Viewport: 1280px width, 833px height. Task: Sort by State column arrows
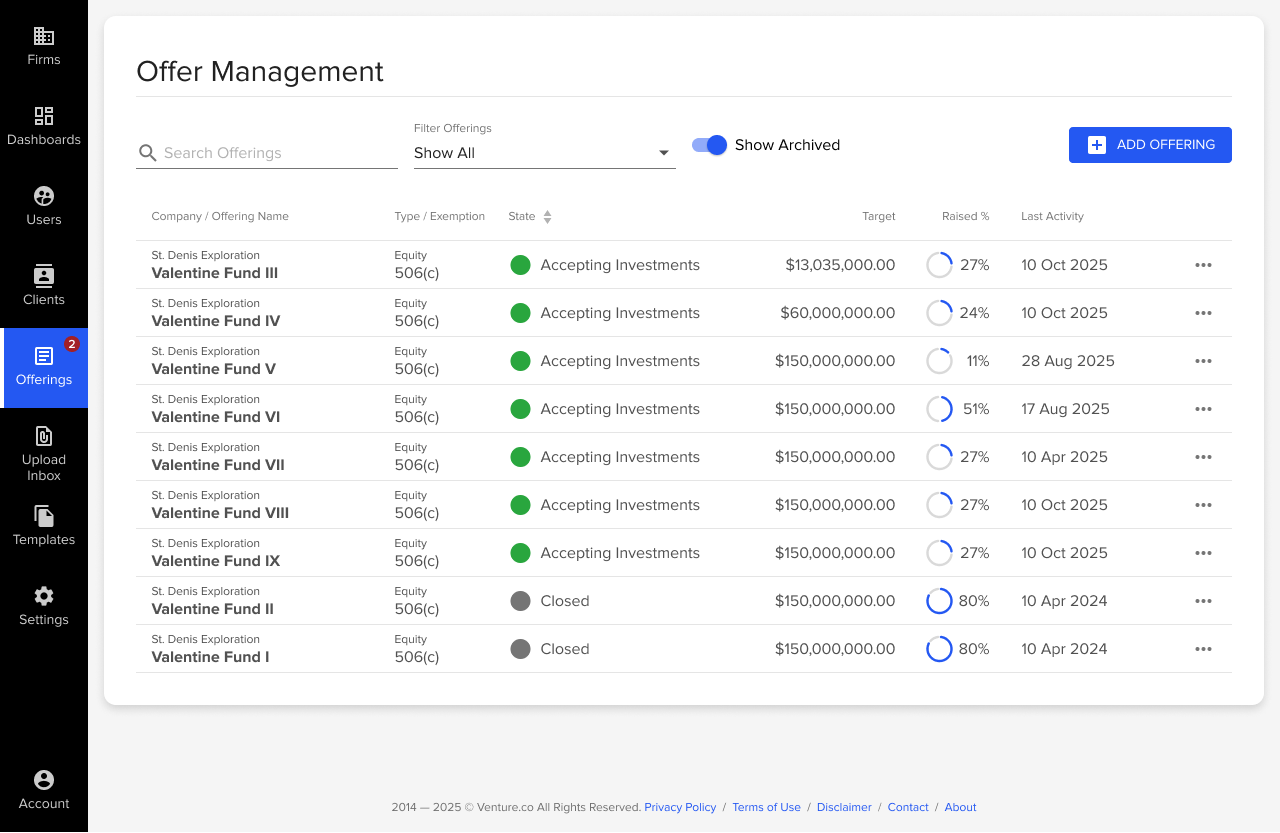(x=547, y=217)
